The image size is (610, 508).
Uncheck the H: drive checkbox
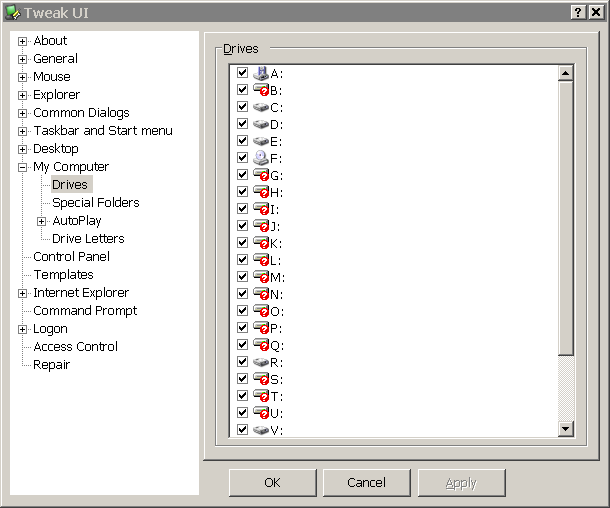242,192
